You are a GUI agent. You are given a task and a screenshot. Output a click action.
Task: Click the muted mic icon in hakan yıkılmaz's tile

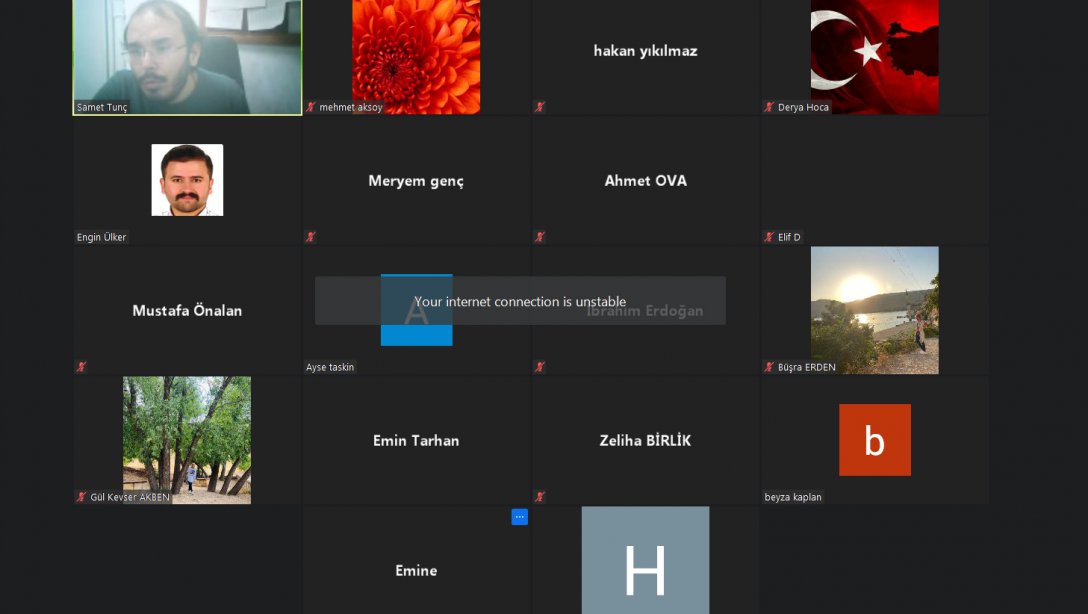(539, 107)
